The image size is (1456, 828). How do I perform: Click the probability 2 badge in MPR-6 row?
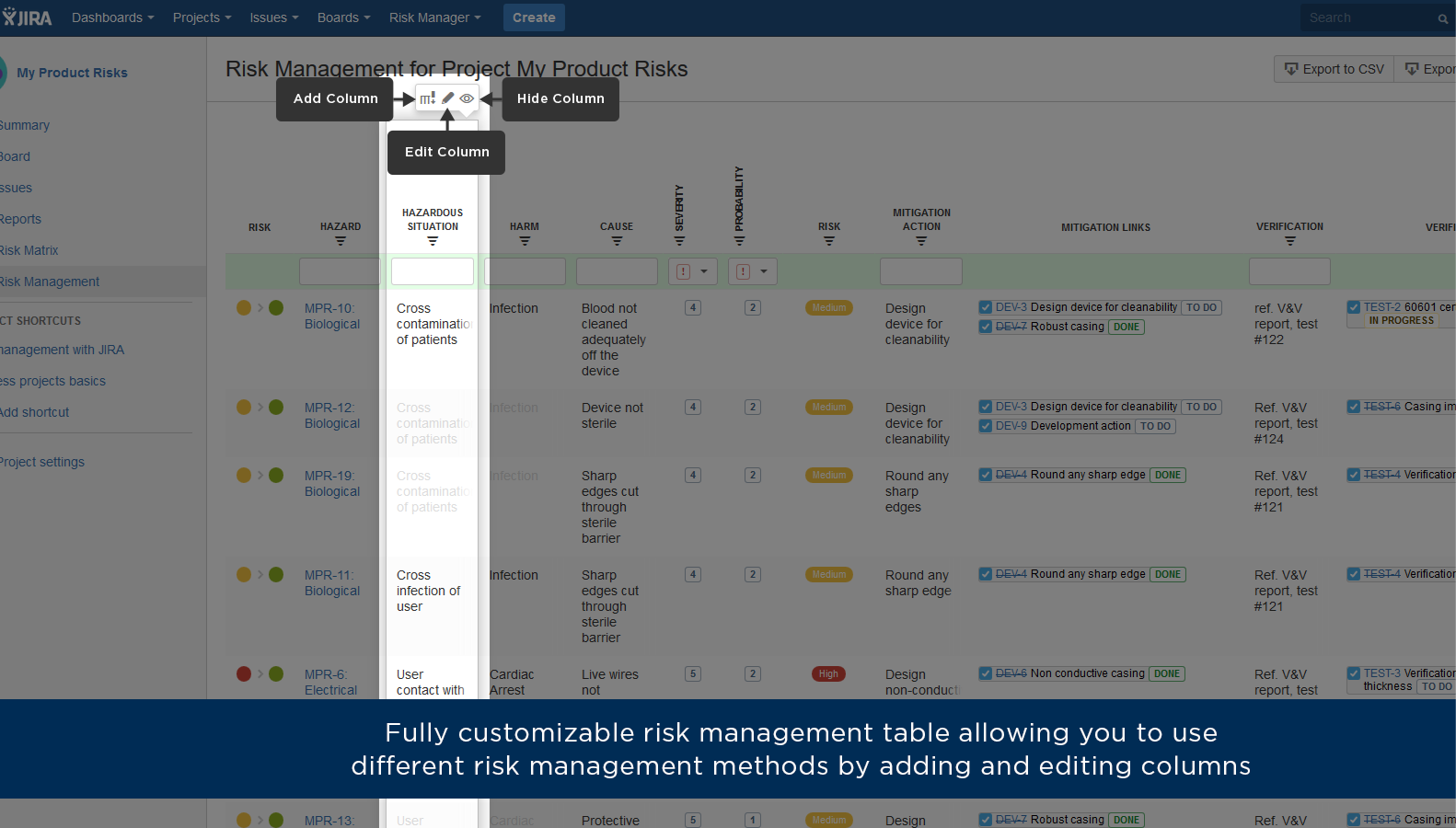pos(753,674)
